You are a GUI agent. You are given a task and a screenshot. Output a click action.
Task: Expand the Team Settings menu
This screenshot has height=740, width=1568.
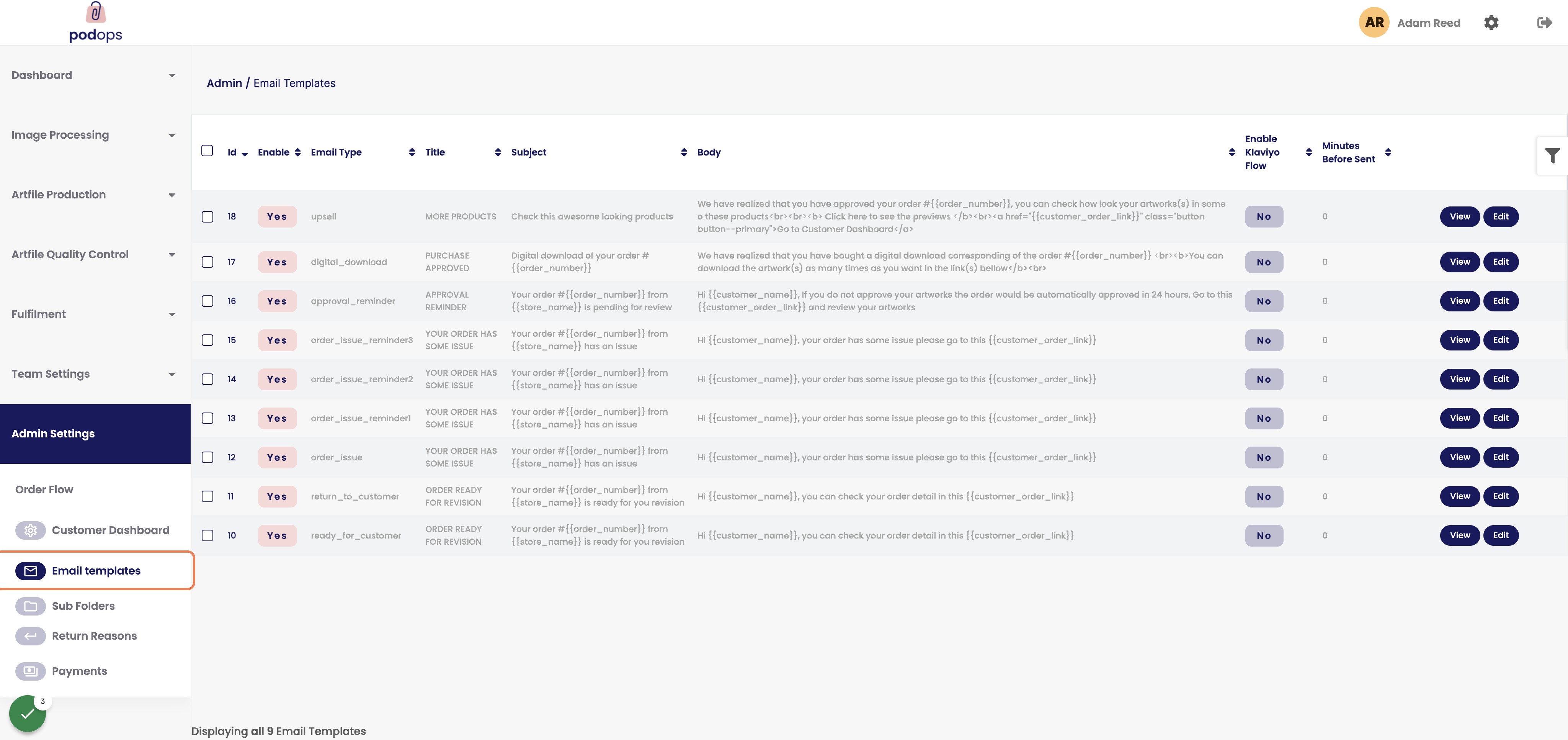(95, 373)
